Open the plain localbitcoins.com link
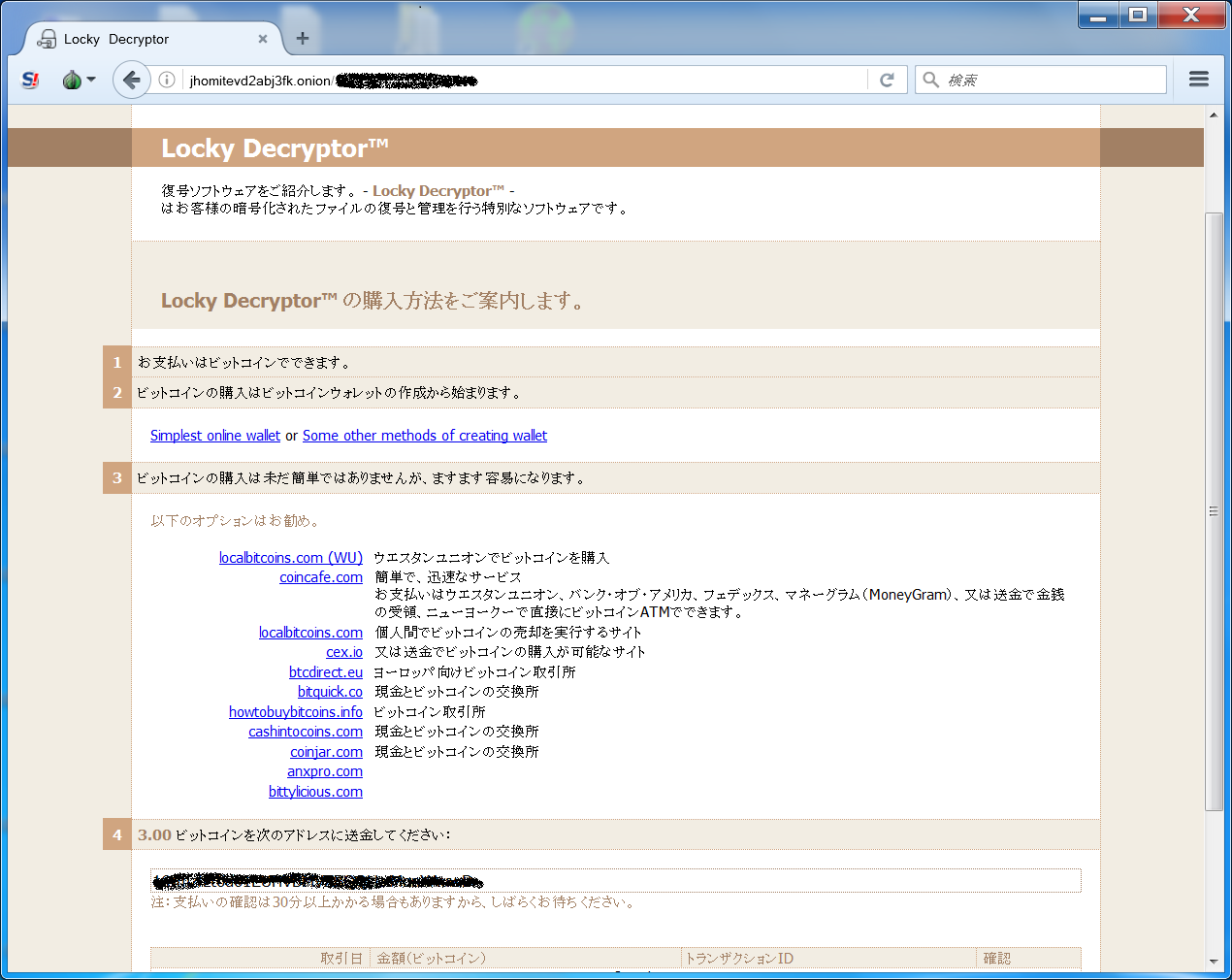This screenshot has width=1232, height=980. coord(310,633)
